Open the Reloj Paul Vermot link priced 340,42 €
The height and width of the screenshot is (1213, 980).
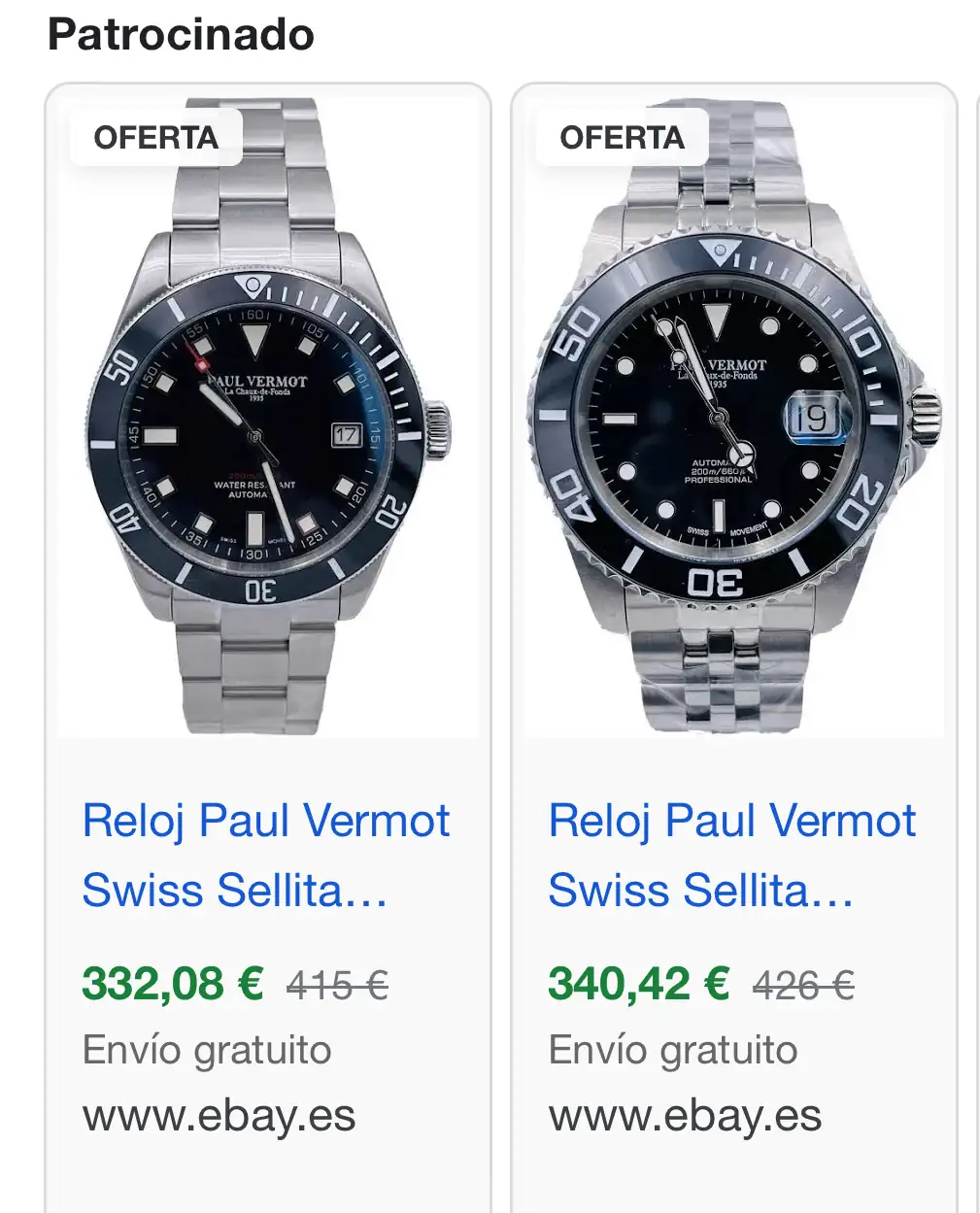[x=731, y=856]
